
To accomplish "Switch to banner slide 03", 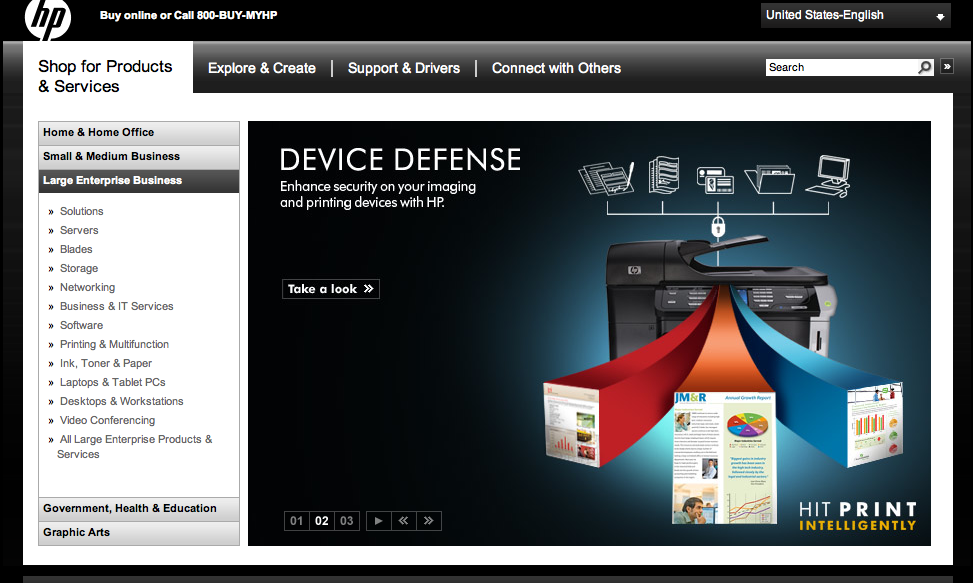I will pyautogui.click(x=347, y=521).
